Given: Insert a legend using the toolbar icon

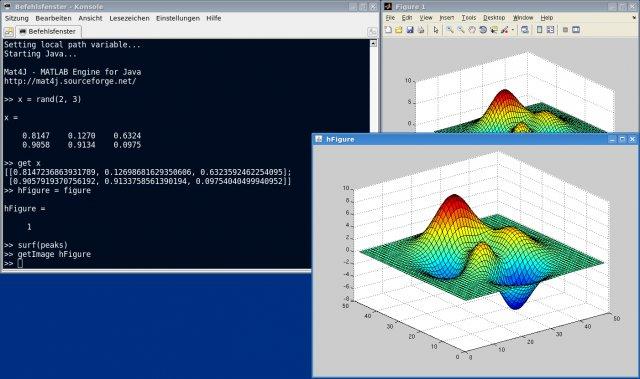Looking at the screenshot, I should tap(551, 29).
